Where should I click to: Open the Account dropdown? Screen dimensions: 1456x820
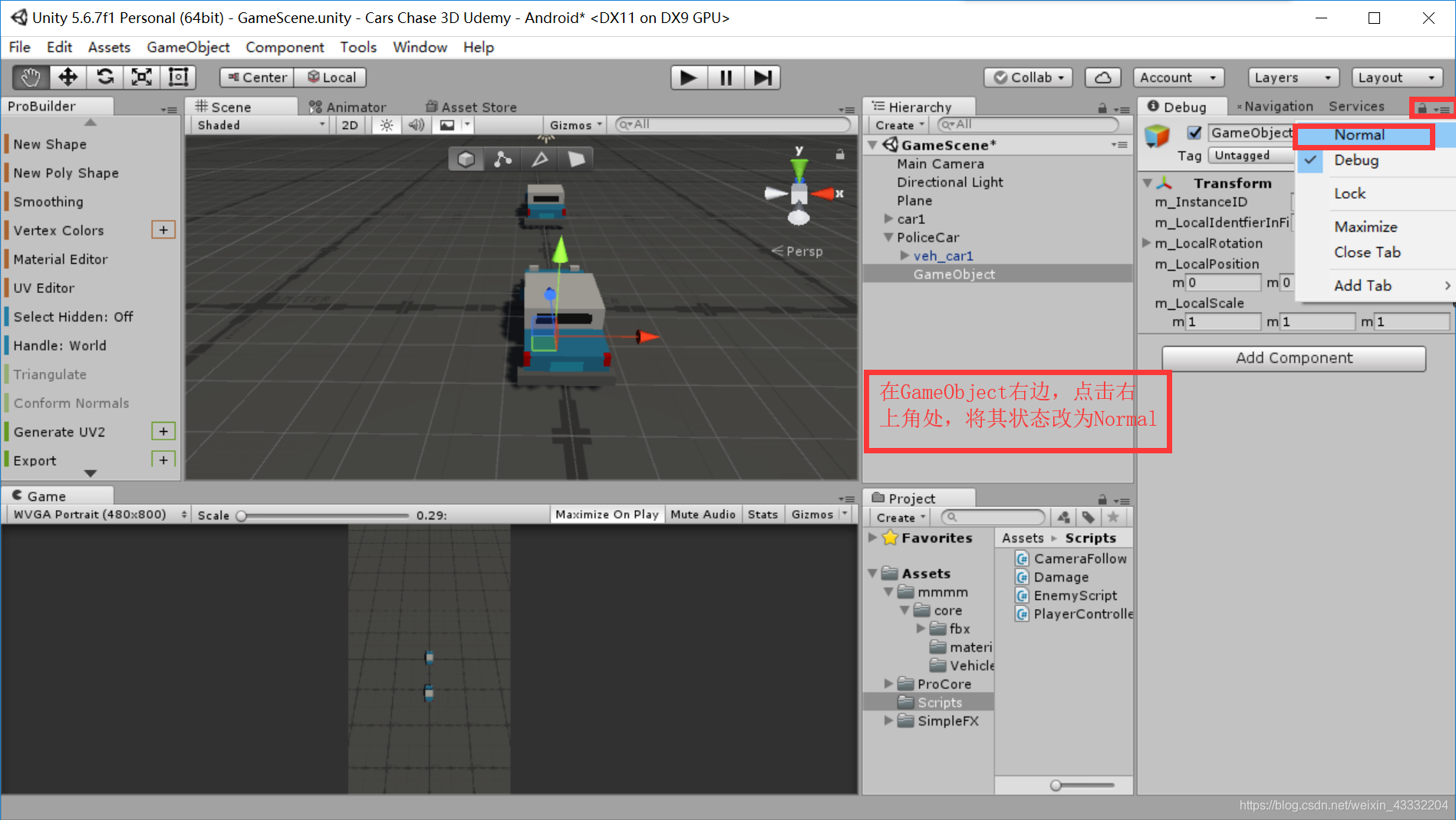click(1178, 77)
